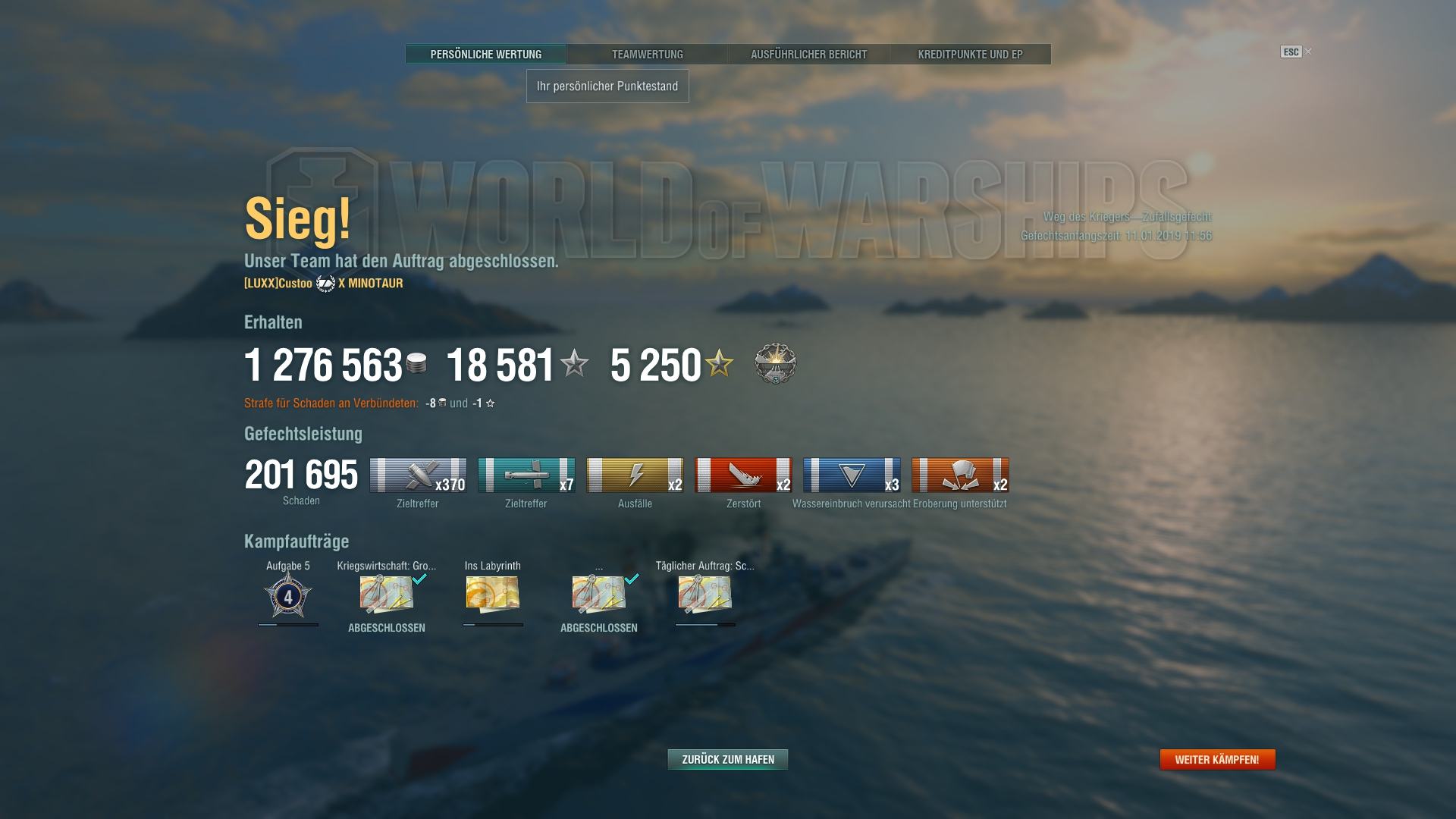Switch to Kreditpunkte und EP tab
Screen dimensions: 1456x819
click(971, 55)
